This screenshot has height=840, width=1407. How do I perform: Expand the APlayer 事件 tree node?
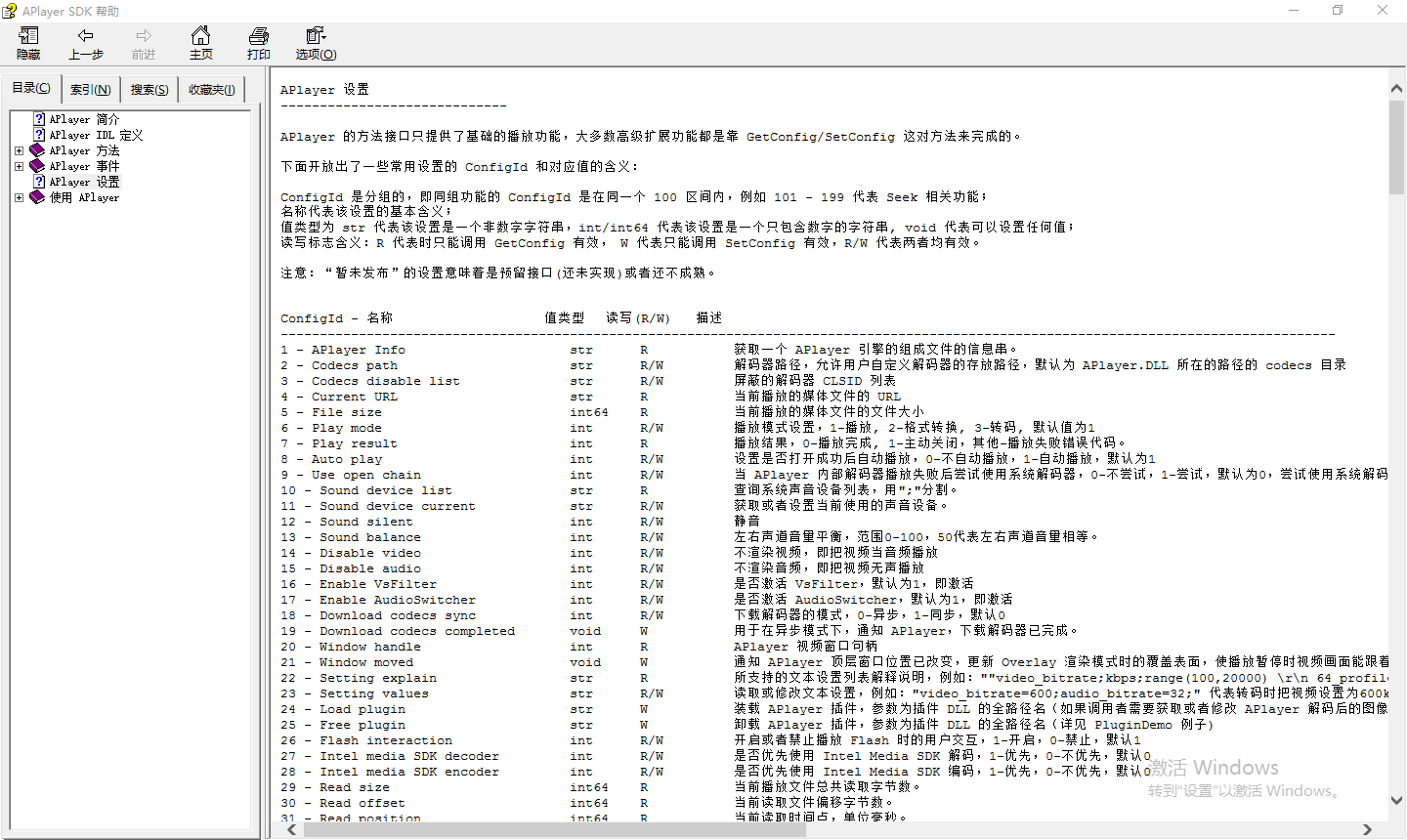click(19, 166)
